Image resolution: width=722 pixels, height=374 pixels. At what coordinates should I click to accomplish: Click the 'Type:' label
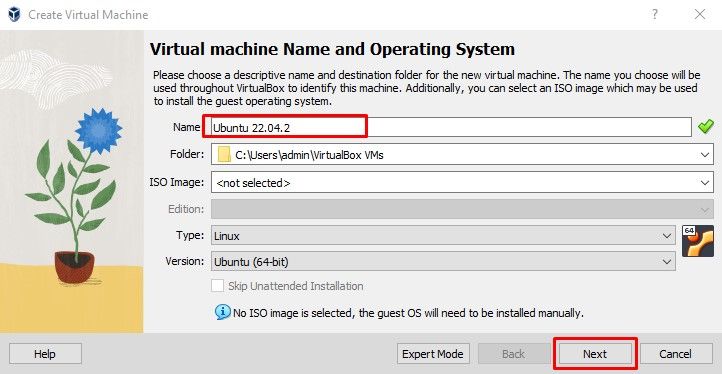[190, 235]
